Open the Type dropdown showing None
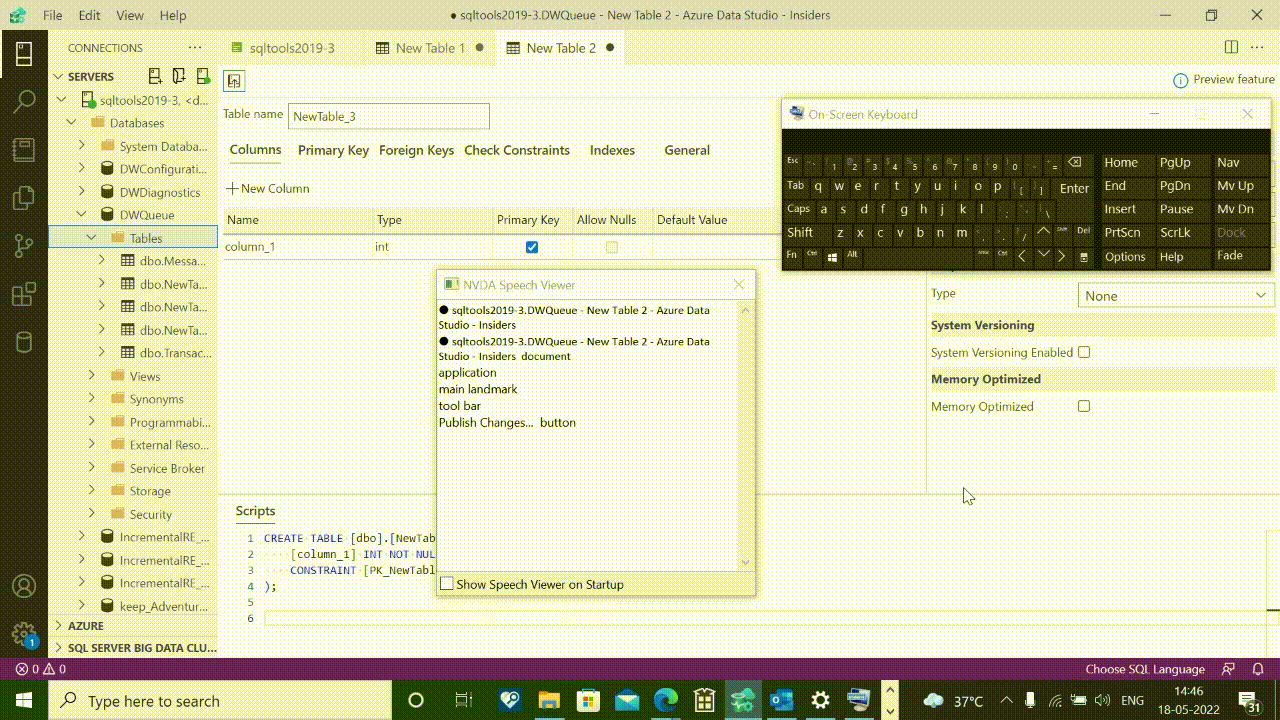The image size is (1280, 720). pos(1175,295)
